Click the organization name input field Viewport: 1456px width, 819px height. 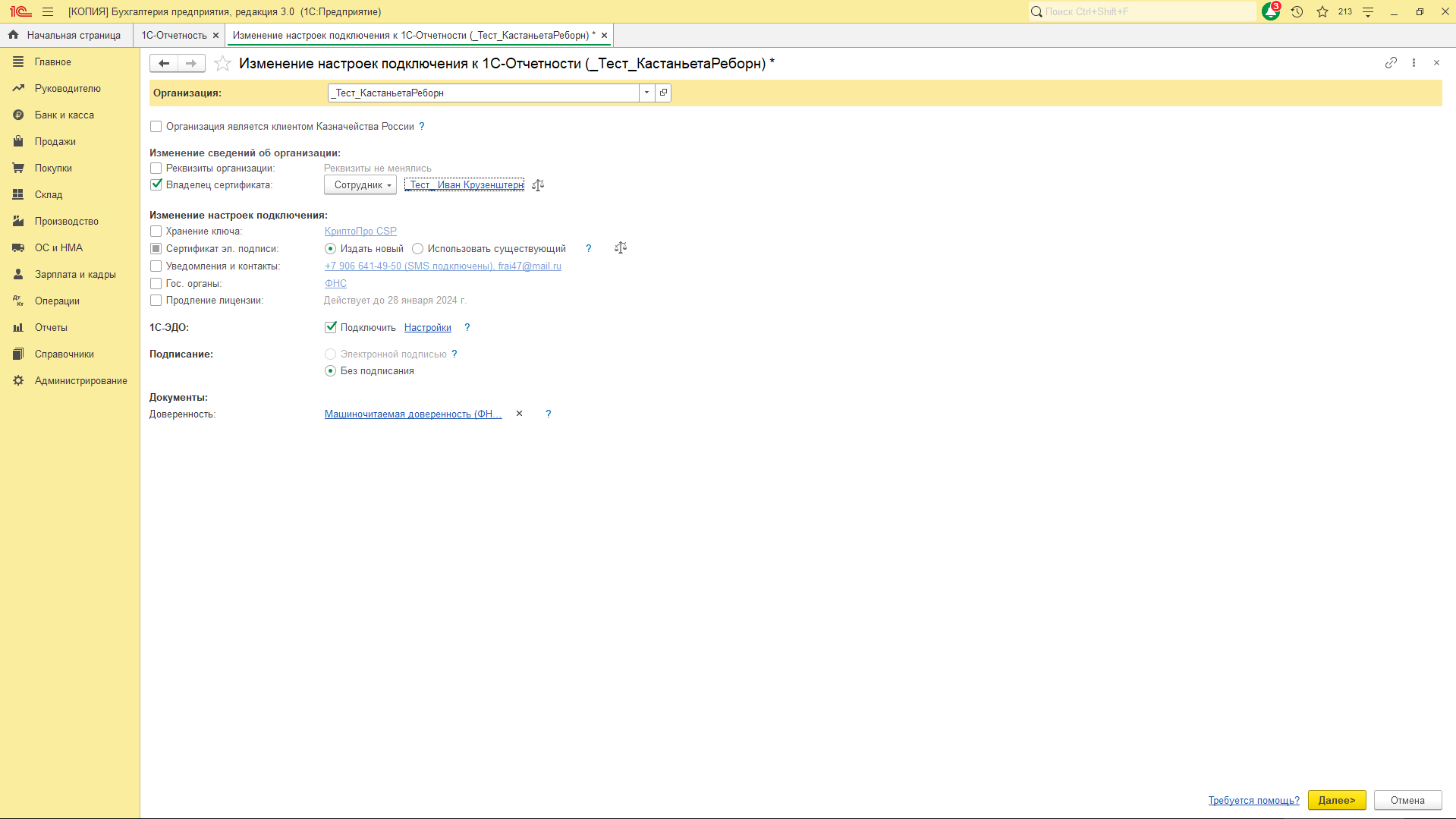coord(483,93)
